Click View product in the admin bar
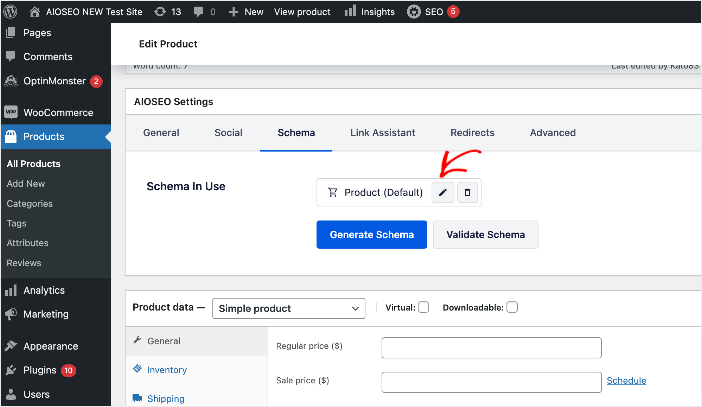Image resolution: width=702 pixels, height=407 pixels. [302, 12]
